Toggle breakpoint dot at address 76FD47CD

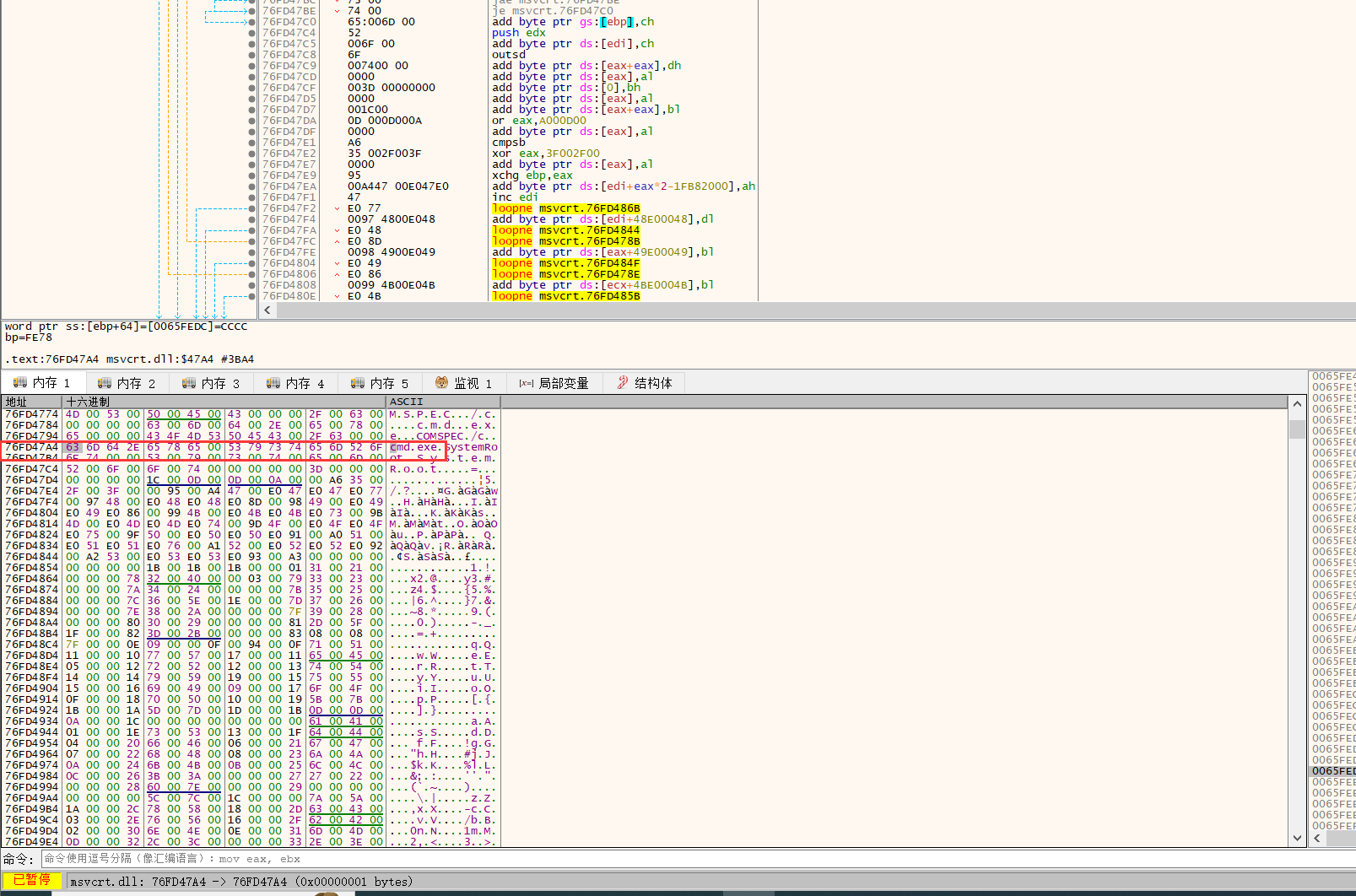(251, 77)
